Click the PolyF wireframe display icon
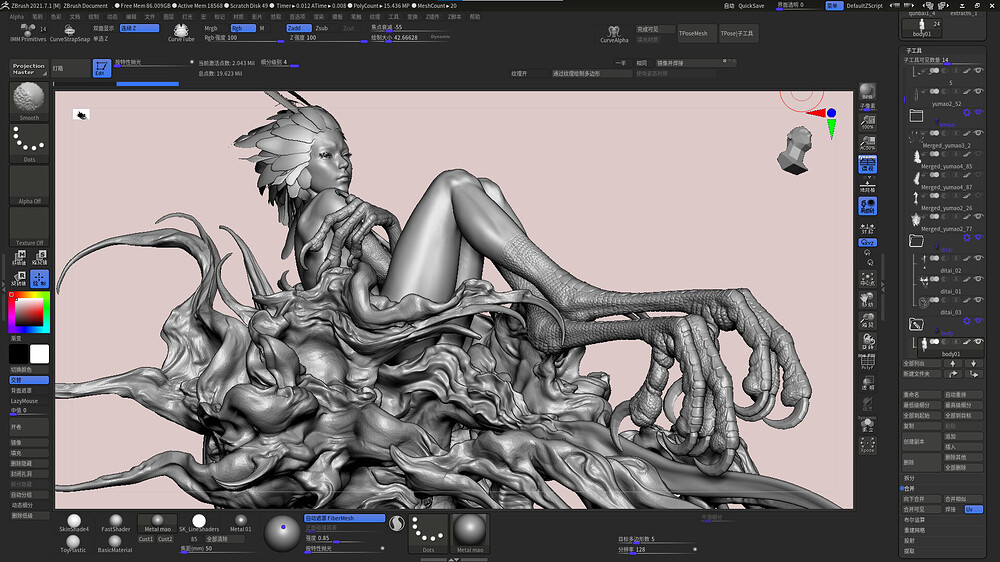 pyautogui.click(x=867, y=362)
